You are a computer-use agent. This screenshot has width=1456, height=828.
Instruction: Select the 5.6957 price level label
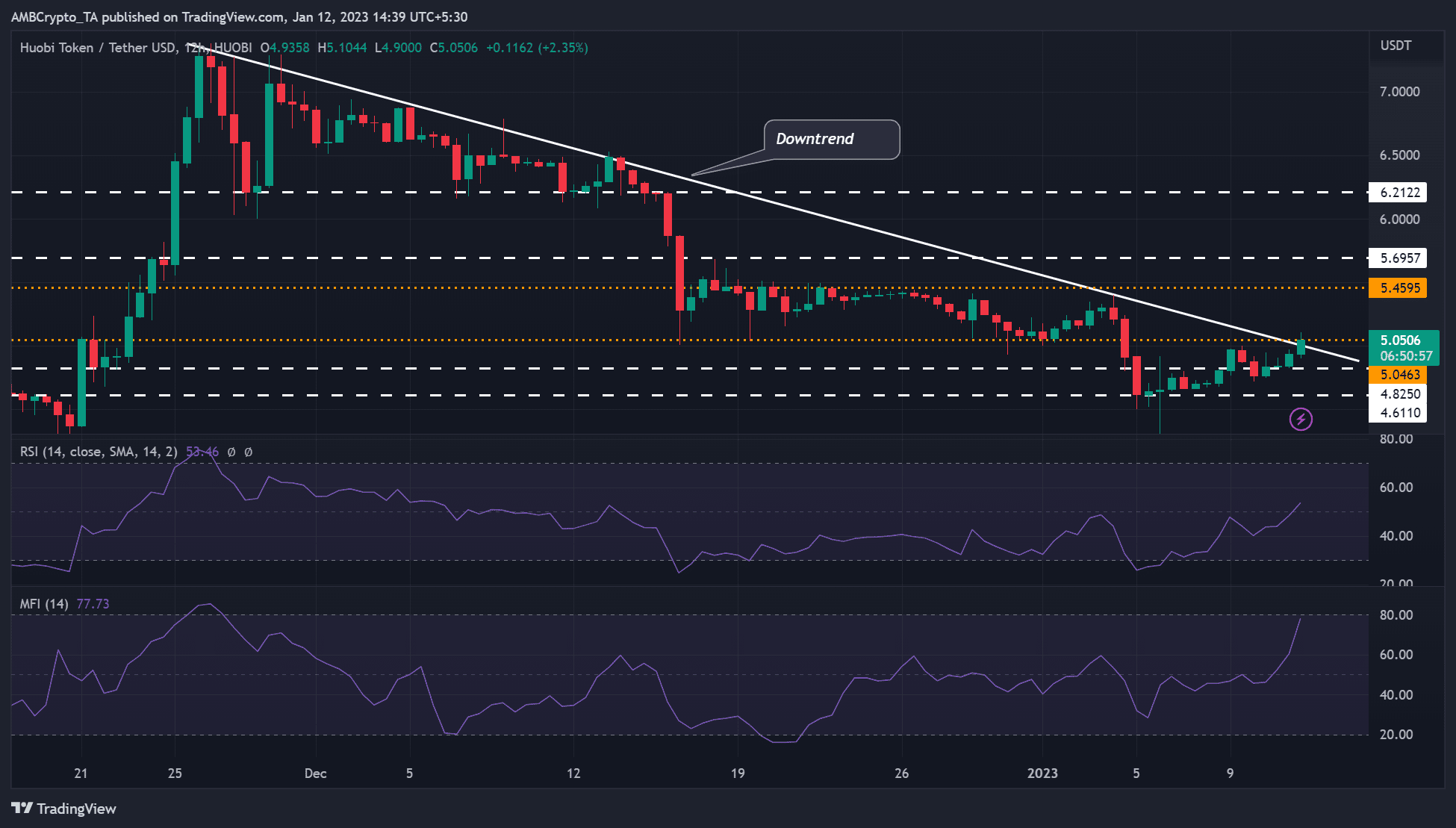pos(1398,258)
